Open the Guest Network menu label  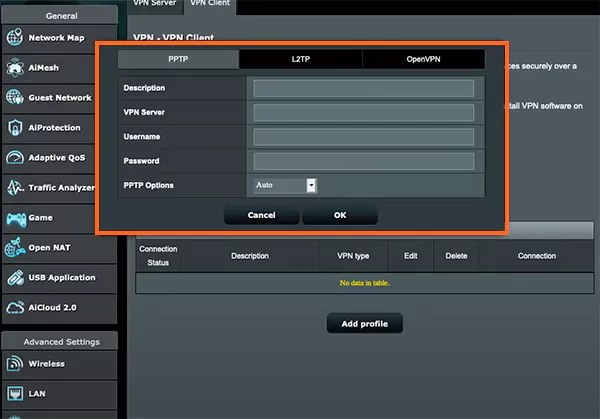coord(60,98)
